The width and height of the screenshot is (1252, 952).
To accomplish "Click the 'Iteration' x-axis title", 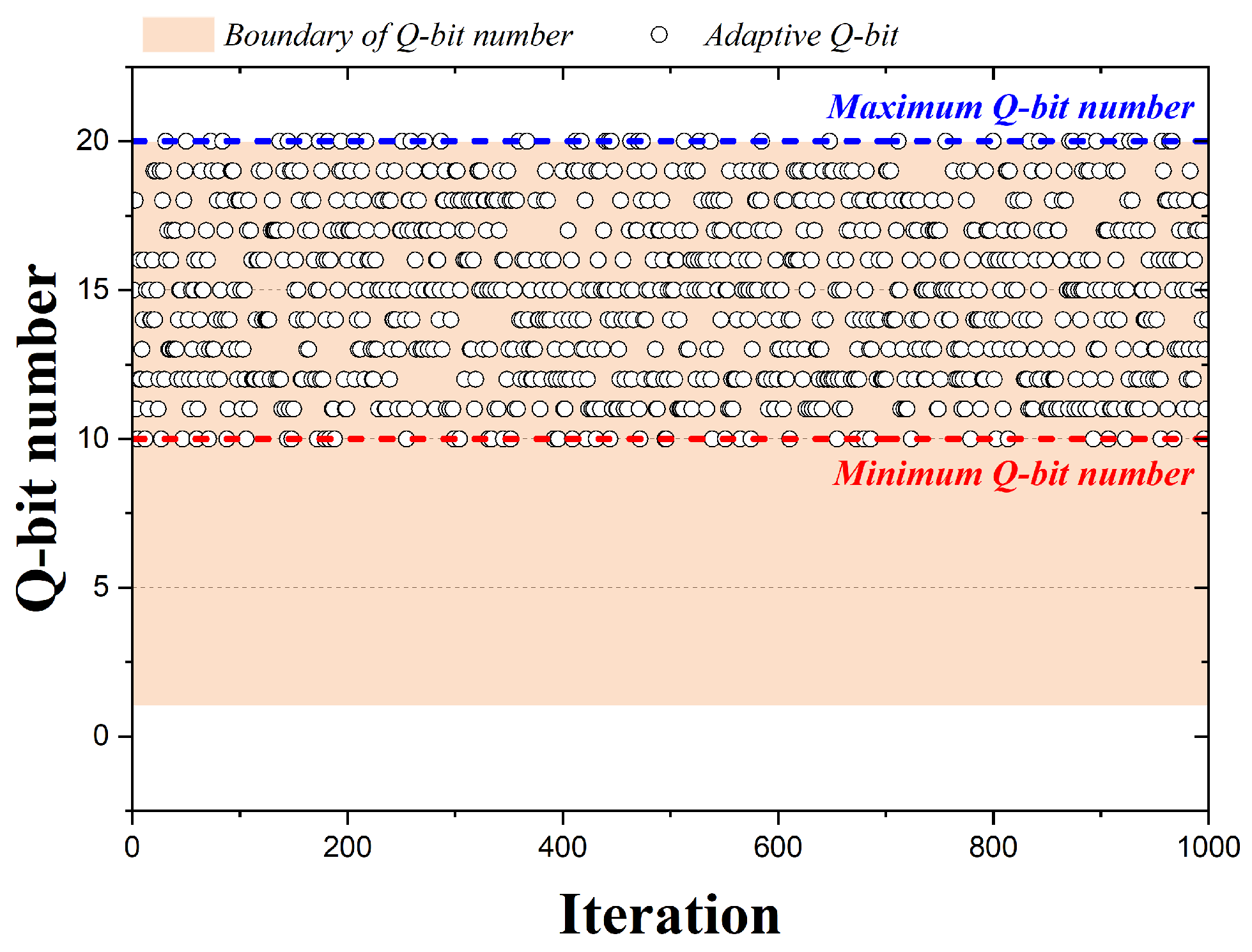I will point(669,915).
